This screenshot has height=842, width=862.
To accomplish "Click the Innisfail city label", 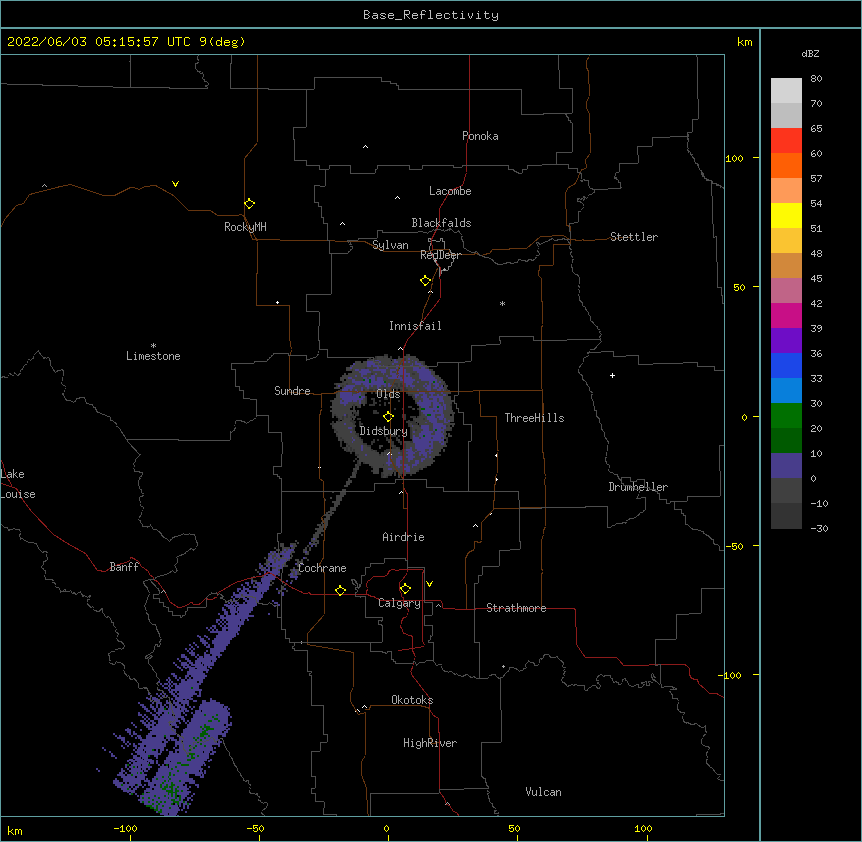I will [415, 326].
